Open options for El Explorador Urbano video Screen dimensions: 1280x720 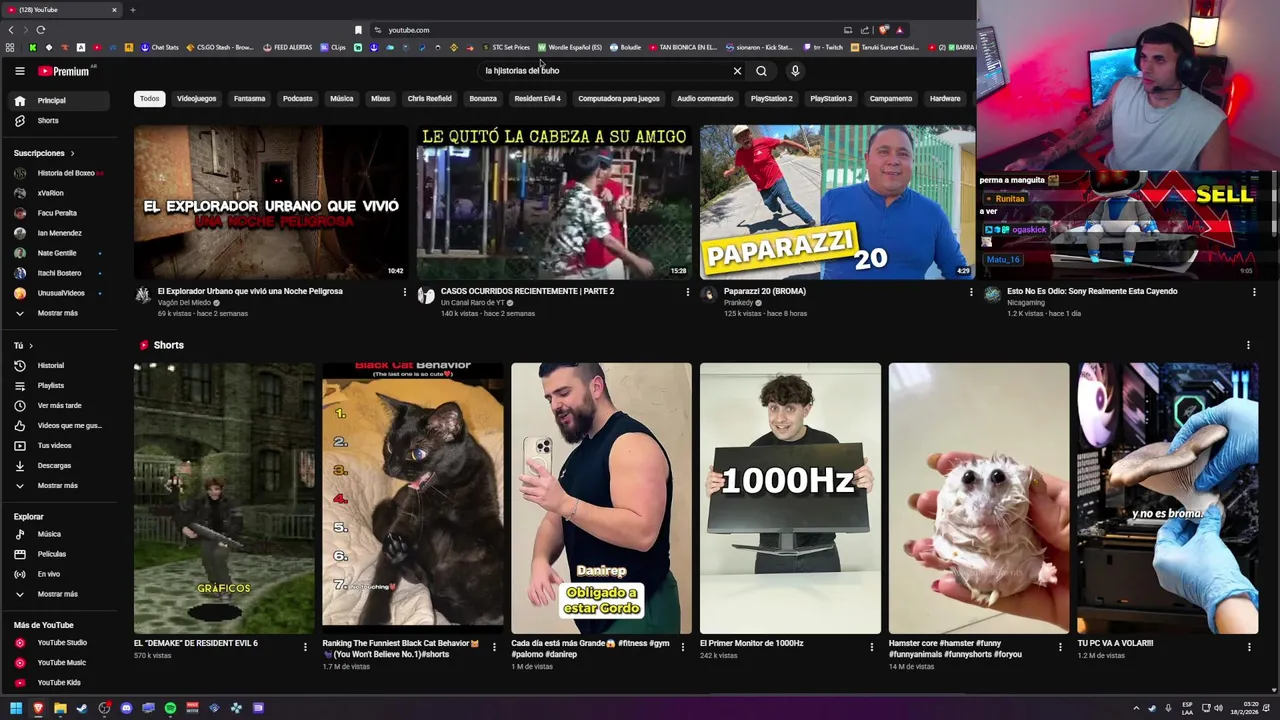(x=404, y=292)
